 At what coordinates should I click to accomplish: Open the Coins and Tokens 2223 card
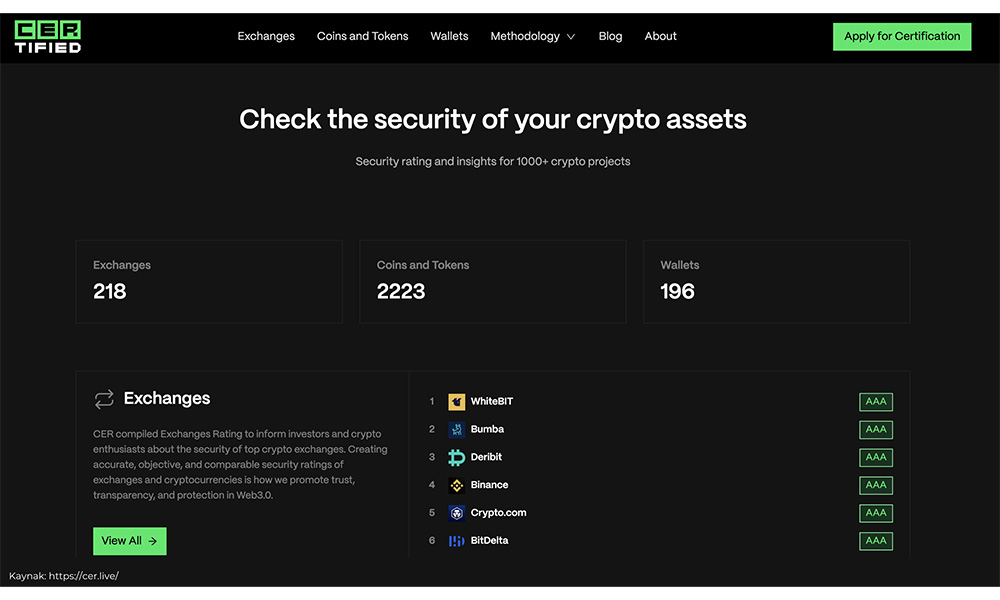click(x=493, y=281)
